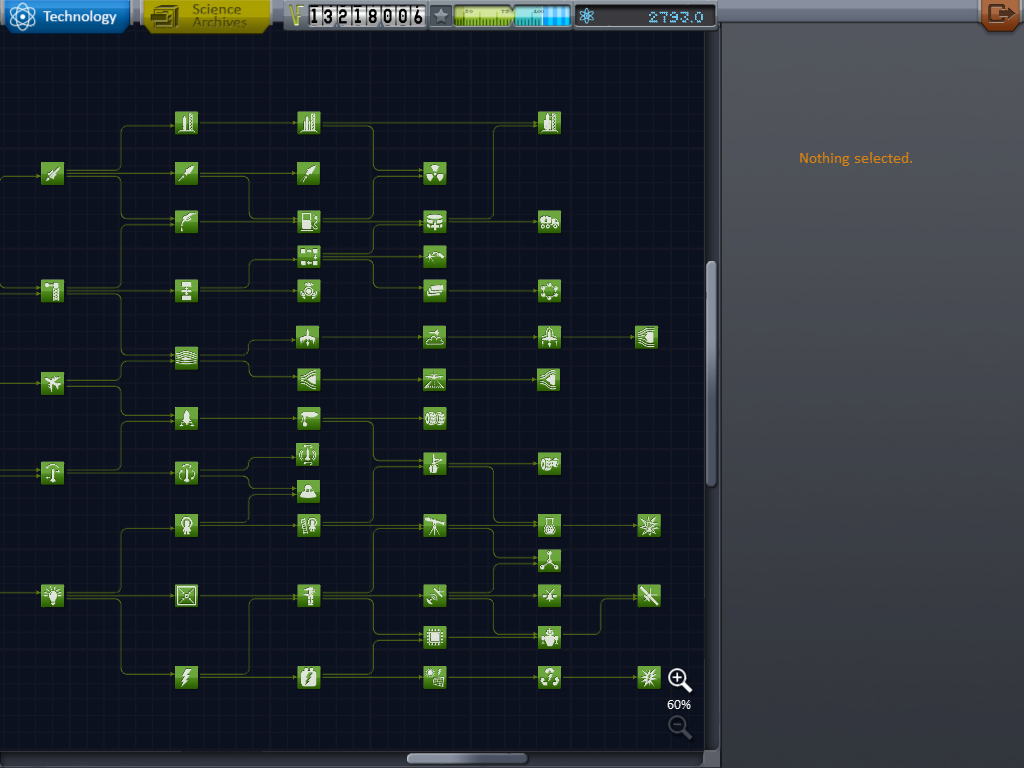Image resolution: width=1024 pixels, height=768 pixels.
Task: Open the robot tech node
Action: 549,635
